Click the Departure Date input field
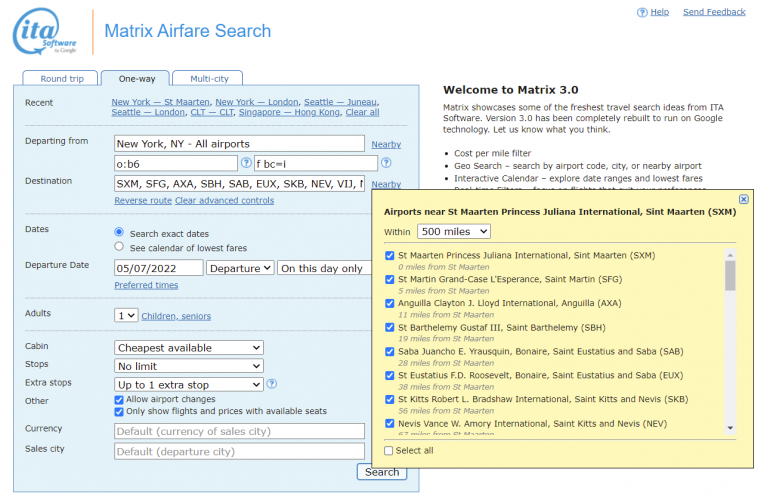 [158, 268]
